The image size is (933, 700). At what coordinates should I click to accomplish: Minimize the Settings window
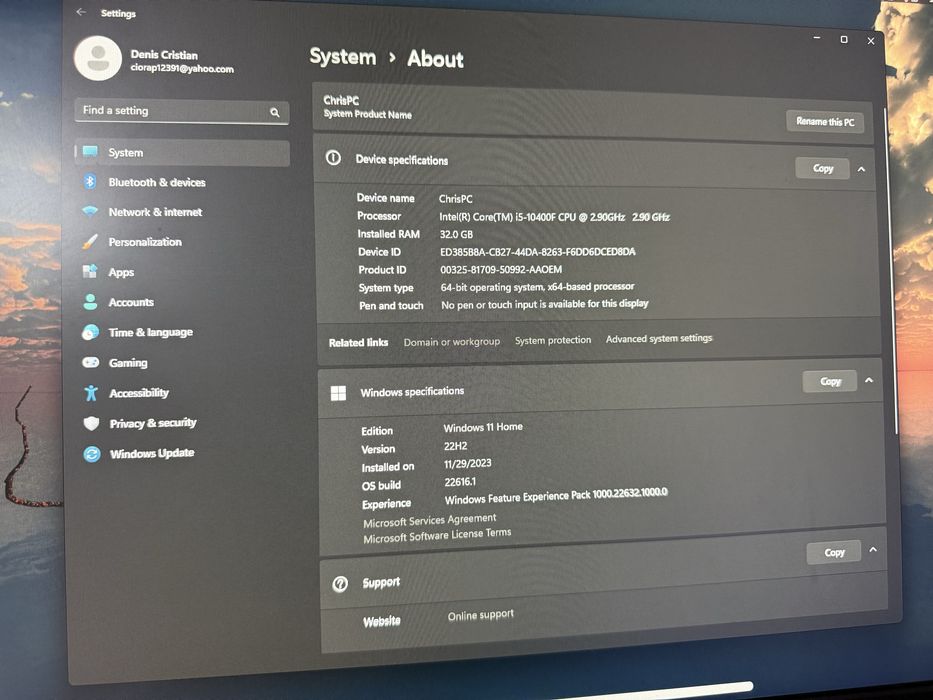point(817,38)
